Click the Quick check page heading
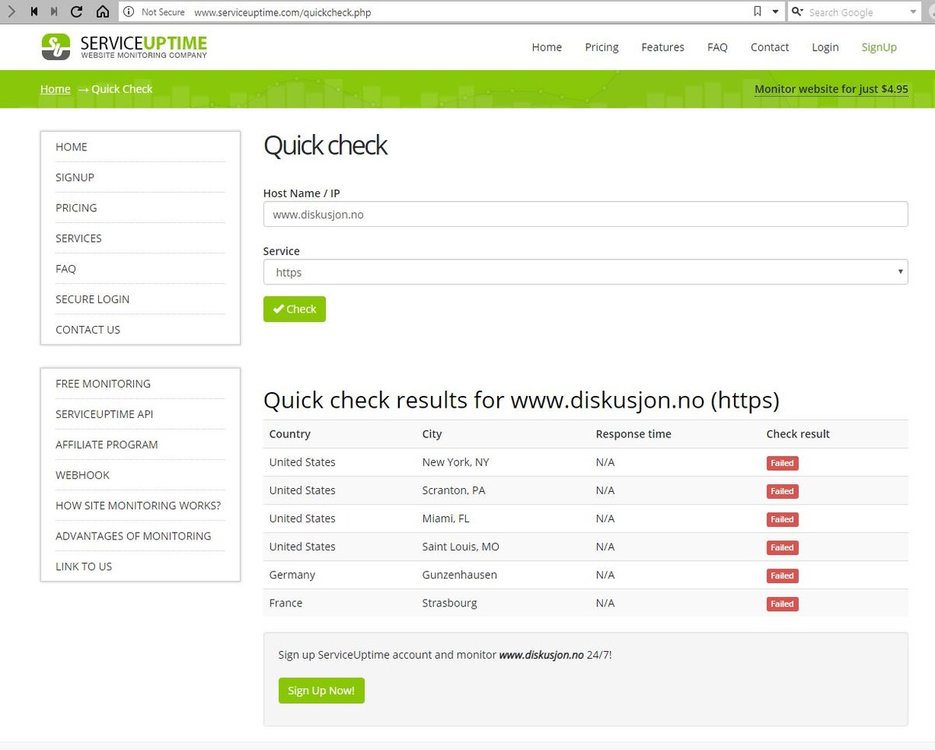Image resolution: width=935 pixels, height=750 pixels. (326, 145)
